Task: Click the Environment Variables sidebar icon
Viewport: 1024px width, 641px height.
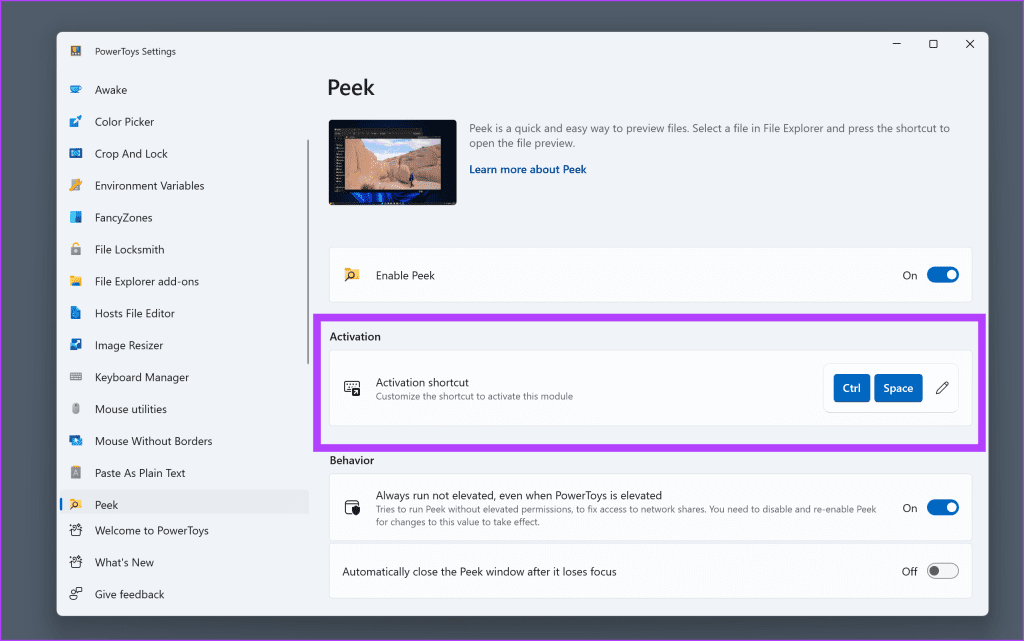Action: [76, 185]
